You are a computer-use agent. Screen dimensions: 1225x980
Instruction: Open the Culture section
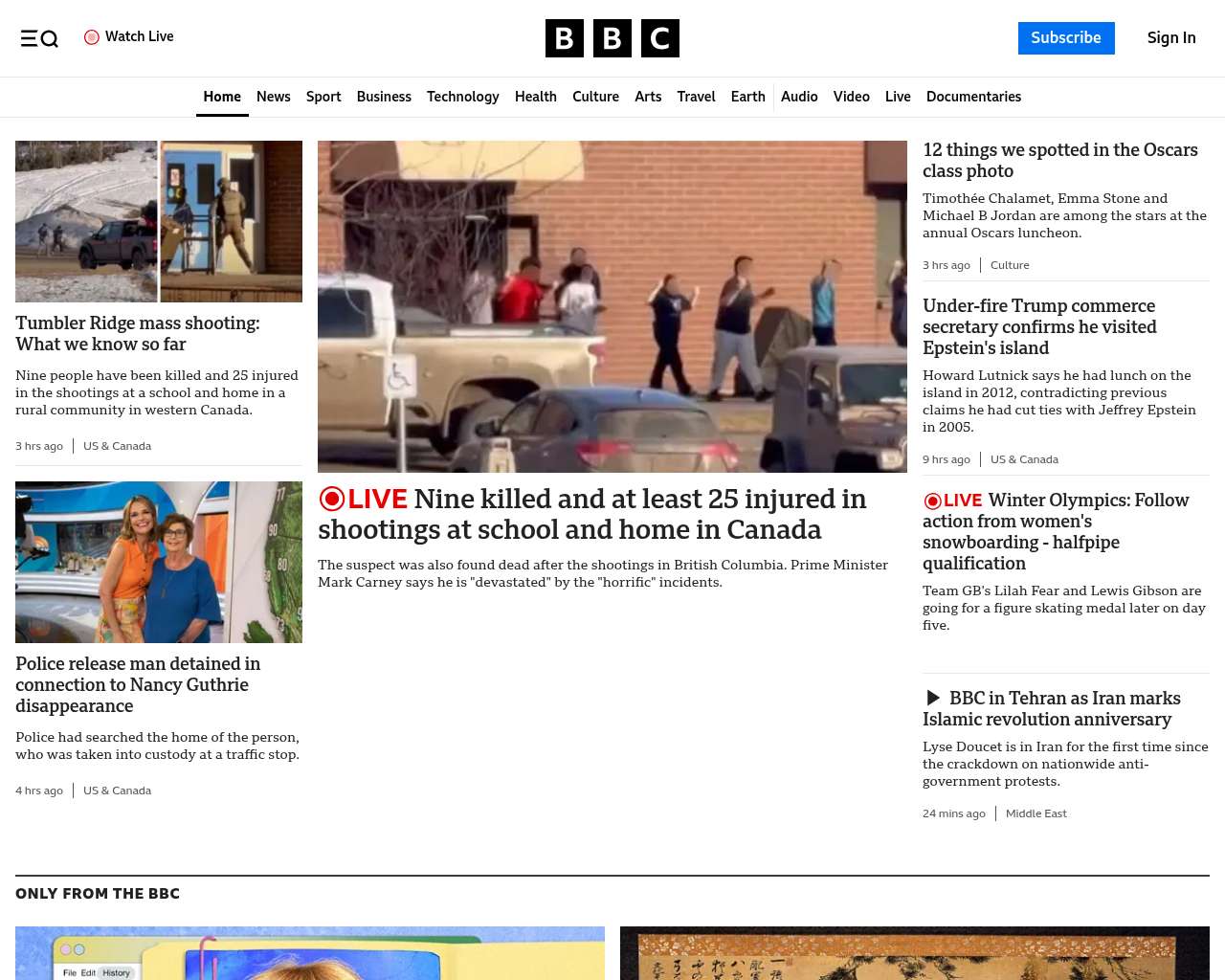click(595, 97)
